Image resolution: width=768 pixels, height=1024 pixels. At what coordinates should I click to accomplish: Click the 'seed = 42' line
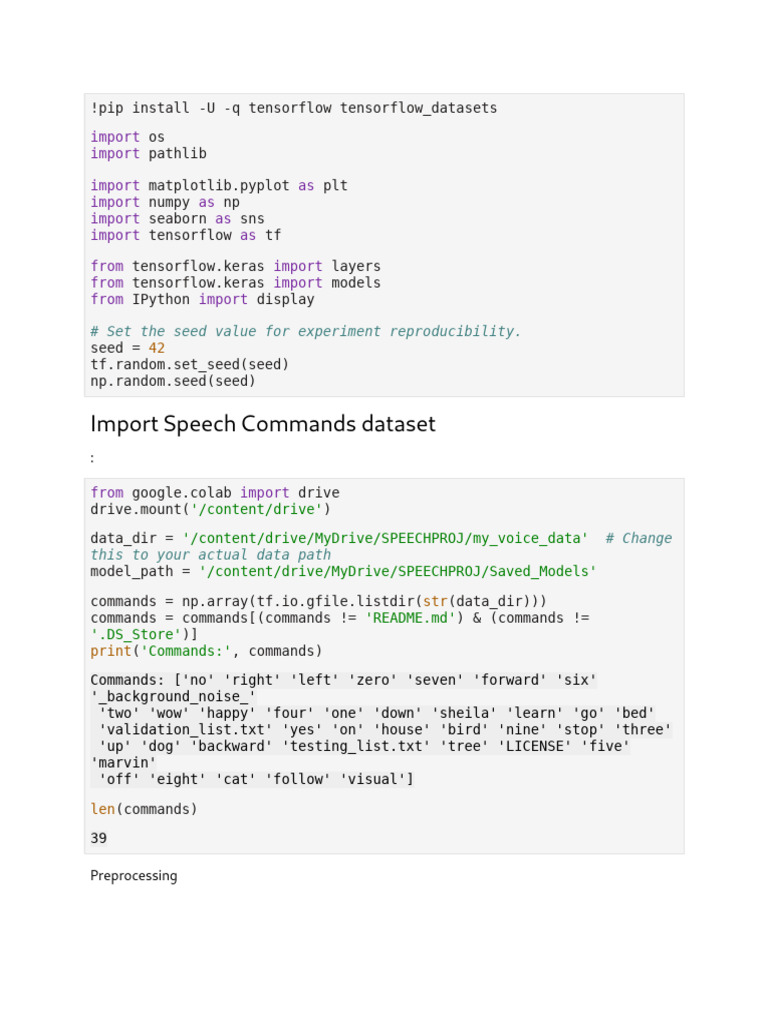pyautogui.click(x=128, y=348)
